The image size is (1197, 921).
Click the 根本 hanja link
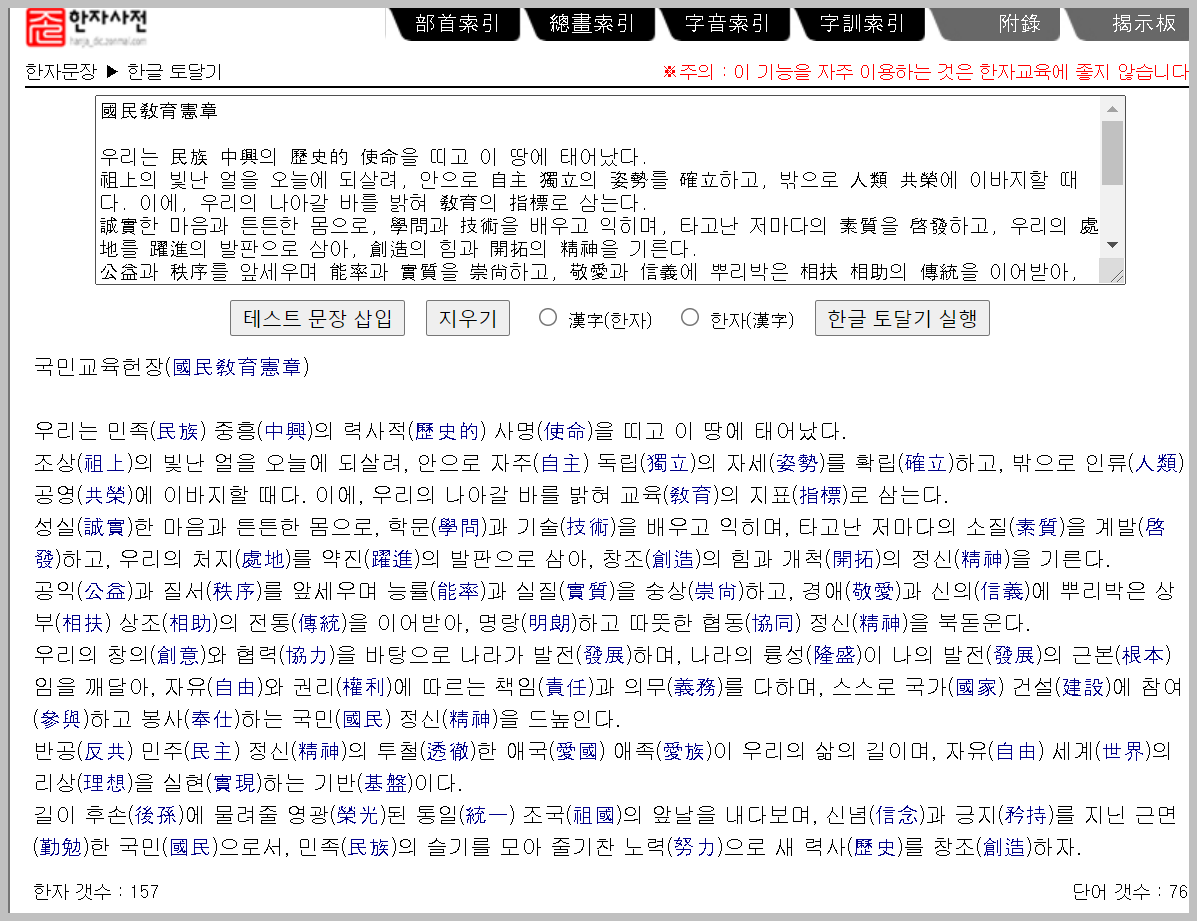click(x=1143, y=656)
